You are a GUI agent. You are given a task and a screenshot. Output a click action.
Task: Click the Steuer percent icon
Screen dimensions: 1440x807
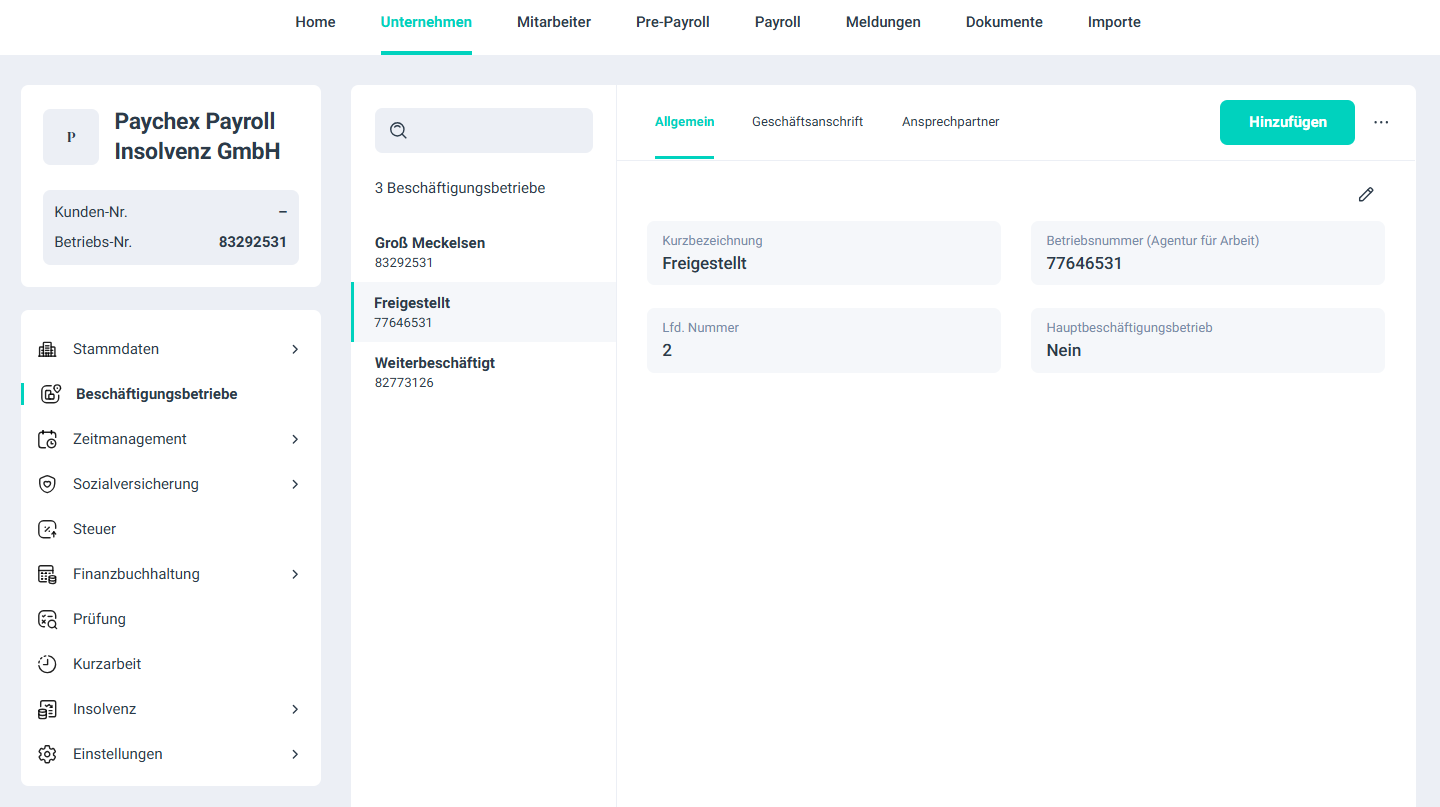click(47, 529)
